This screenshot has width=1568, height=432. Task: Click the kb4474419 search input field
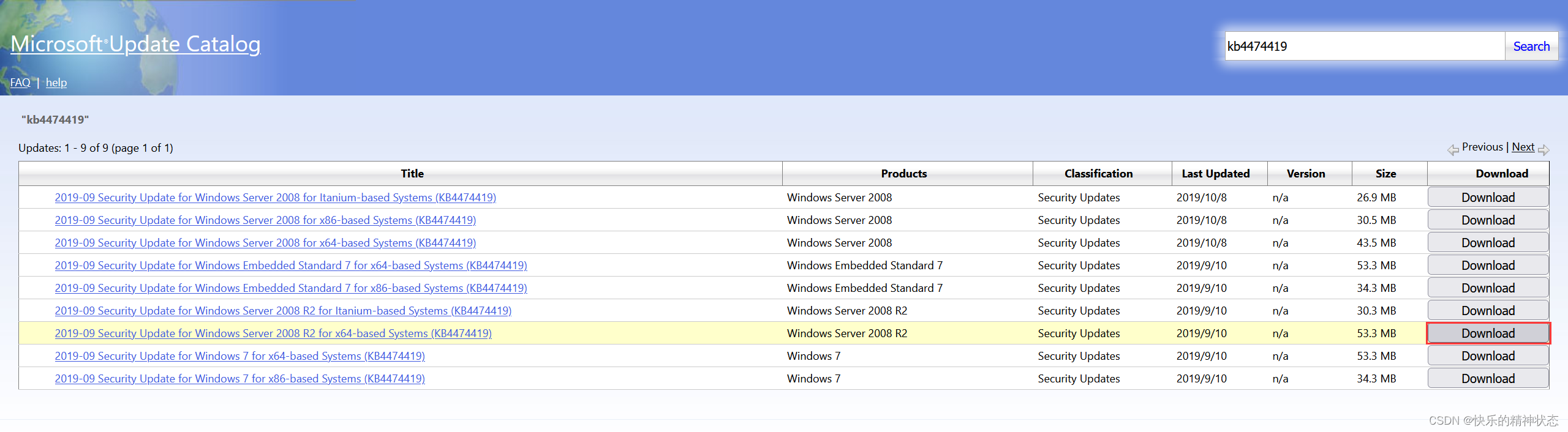pos(1364,47)
